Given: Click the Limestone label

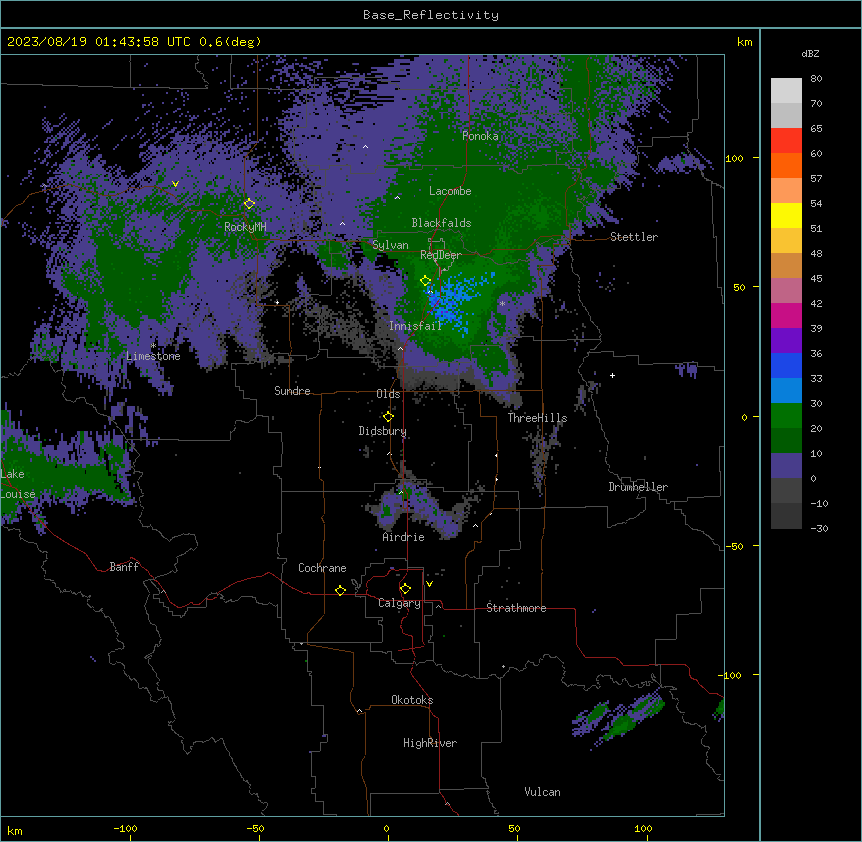Looking at the screenshot, I should coord(153,356).
